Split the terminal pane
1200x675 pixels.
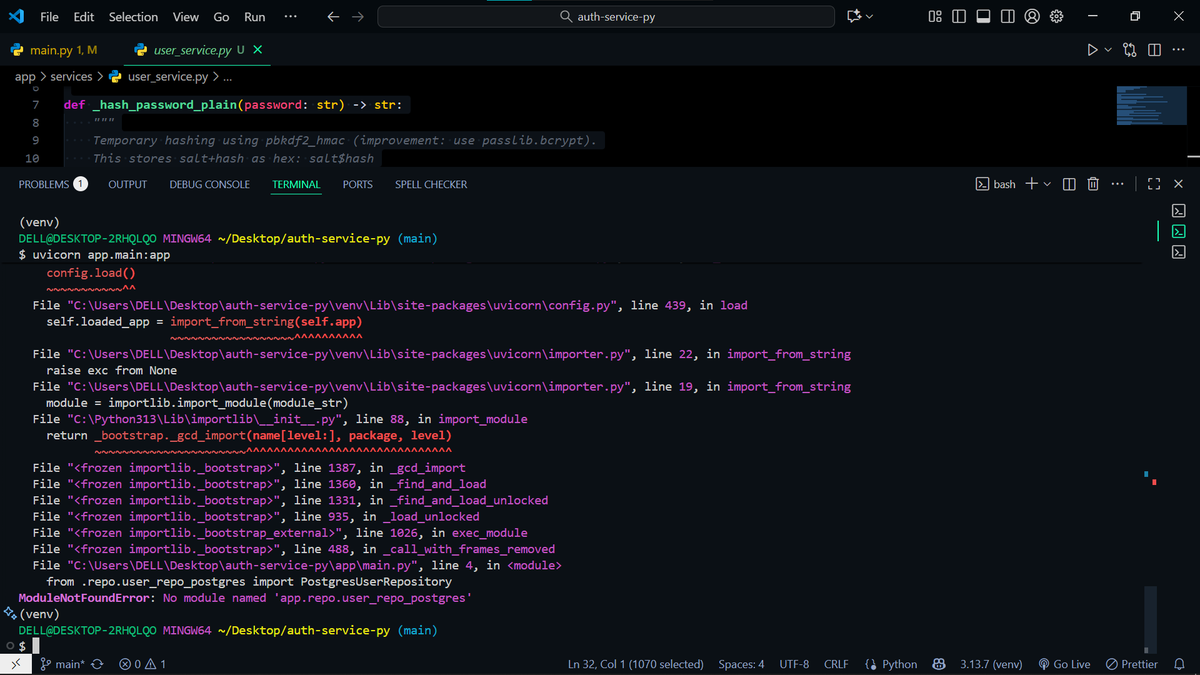[1069, 184]
